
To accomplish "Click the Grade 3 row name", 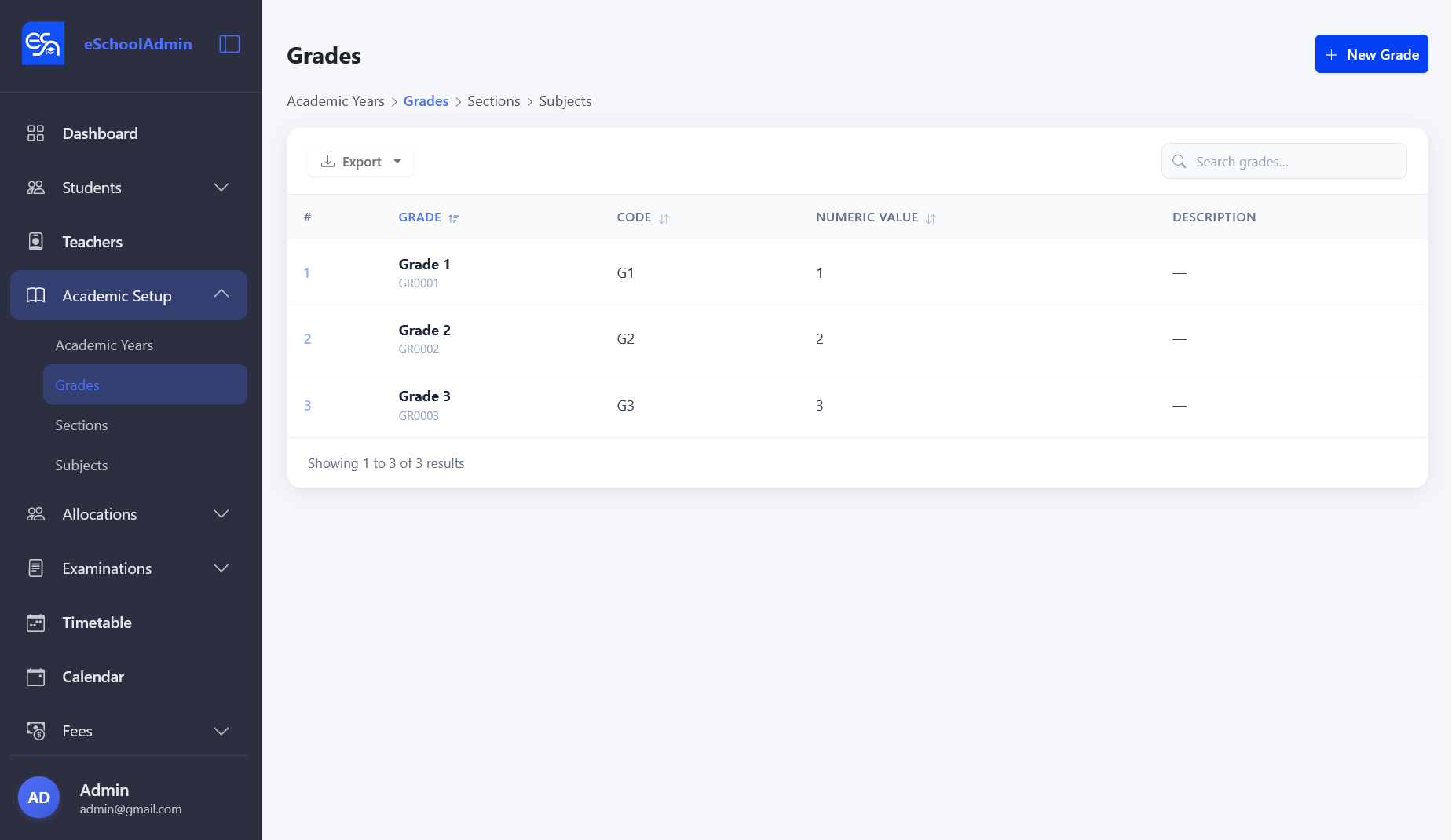I will [424, 396].
